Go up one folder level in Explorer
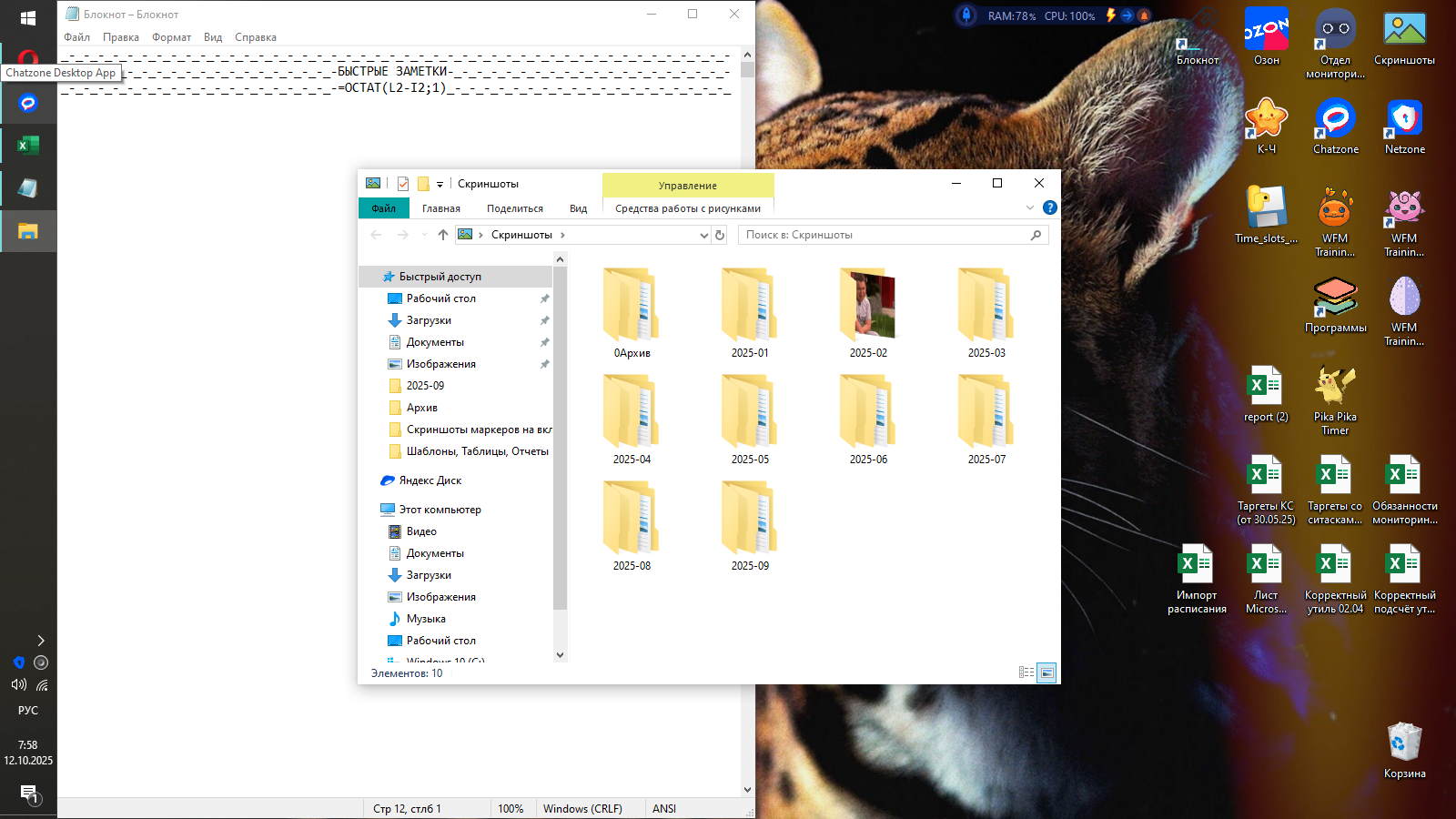 point(443,235)
